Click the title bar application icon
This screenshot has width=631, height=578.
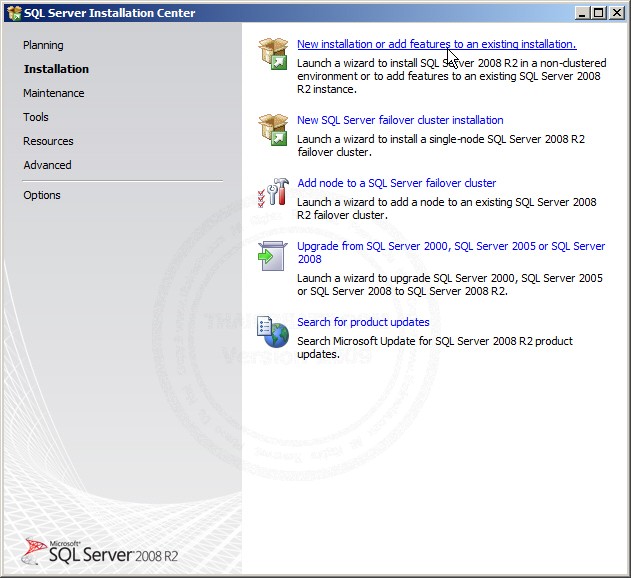click(x=14, y=13)
